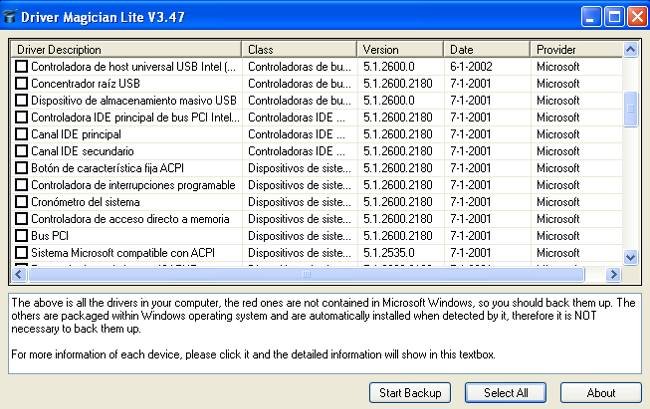The image size is (650, 409).
Task: Maximize the Driver Magician Lite window
Action: [614, 17]
